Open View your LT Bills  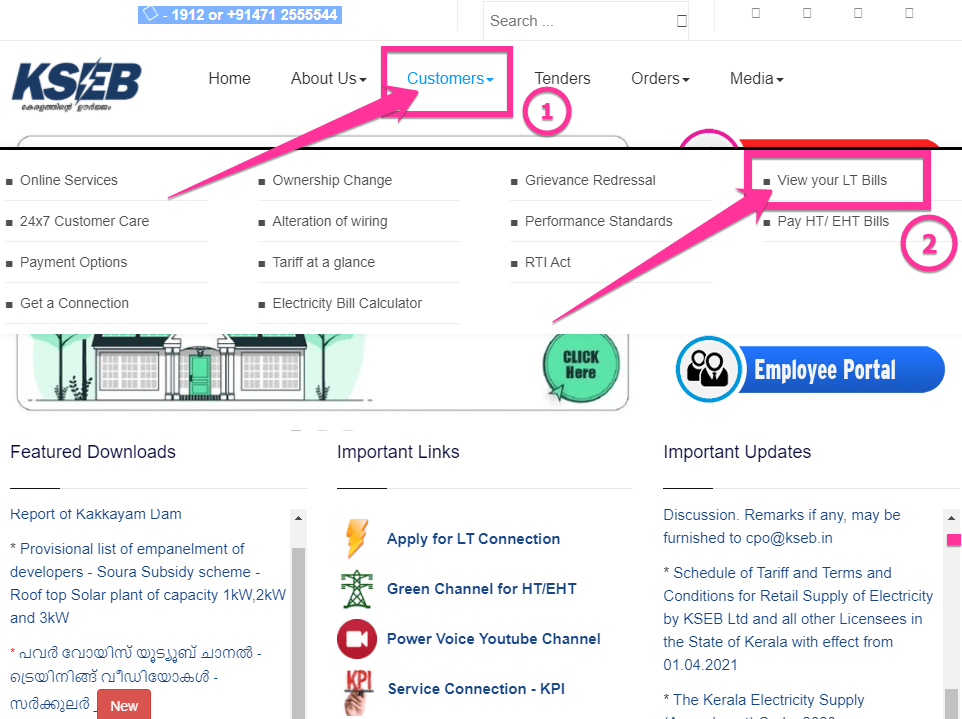click(x=832, y=180)
